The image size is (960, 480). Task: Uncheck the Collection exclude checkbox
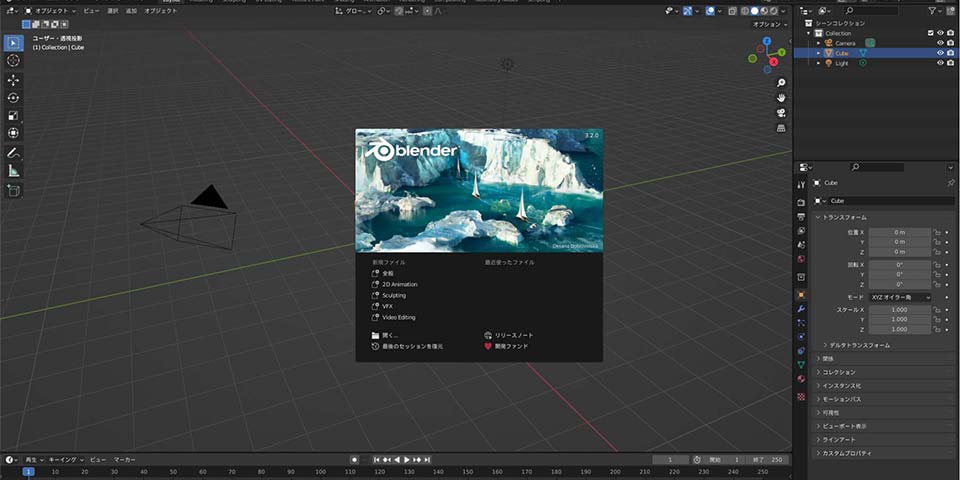(931, 33)
